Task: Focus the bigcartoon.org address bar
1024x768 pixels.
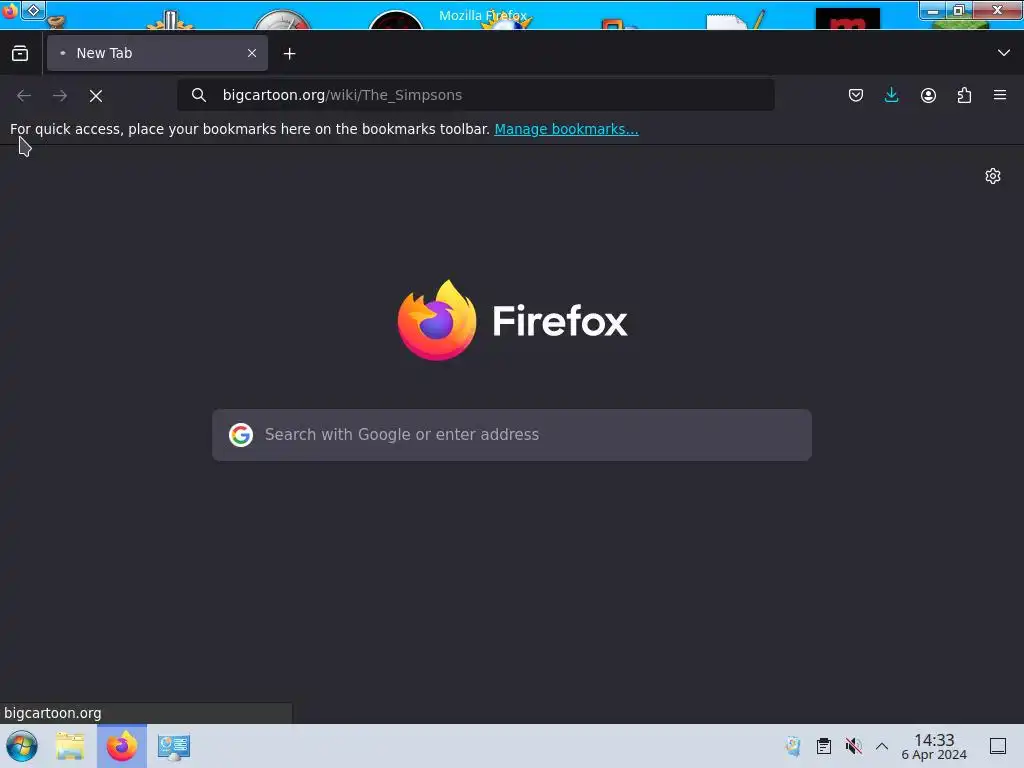Action: coord(475,95)
